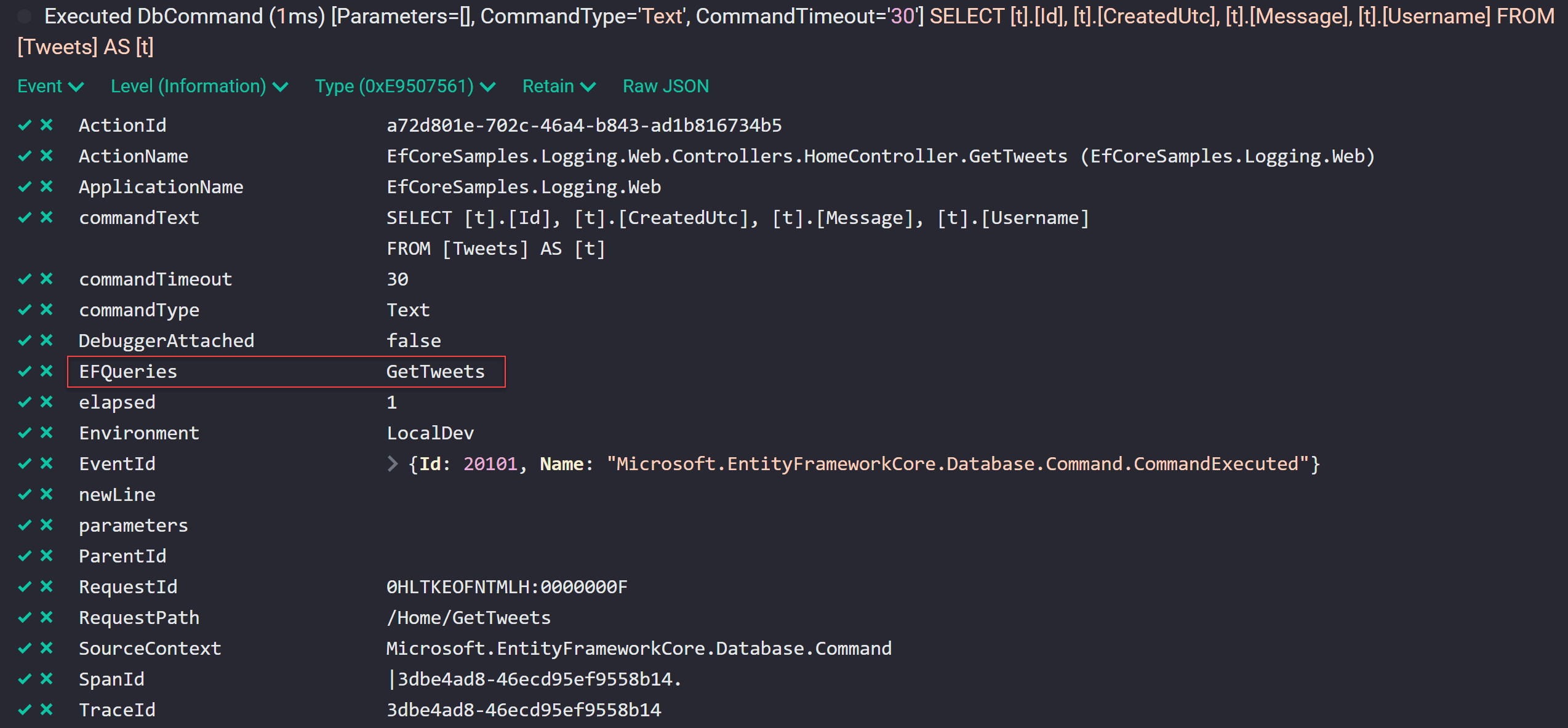This screenshot has width=1568, height=728.
Task: Exclude elapsed property using the X icon
Action: point(47,402)
